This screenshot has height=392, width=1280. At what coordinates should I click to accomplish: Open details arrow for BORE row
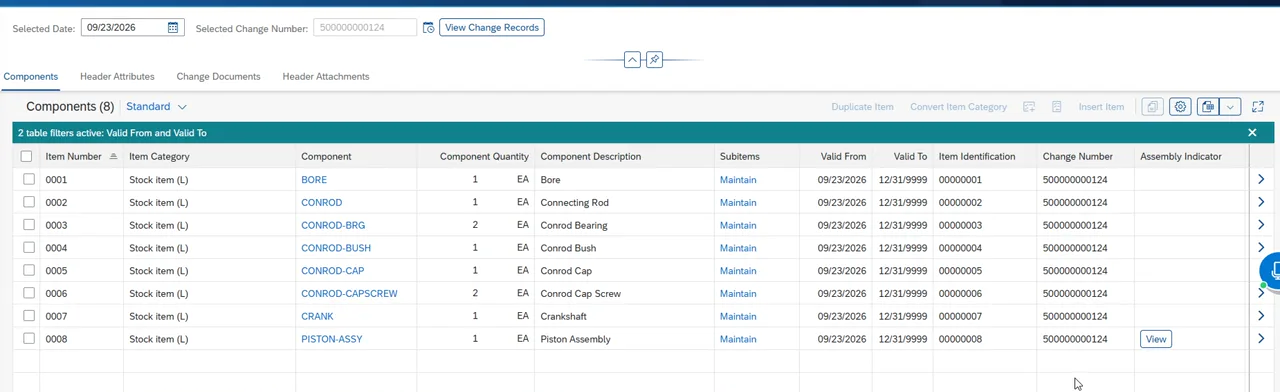[1261, 180]
